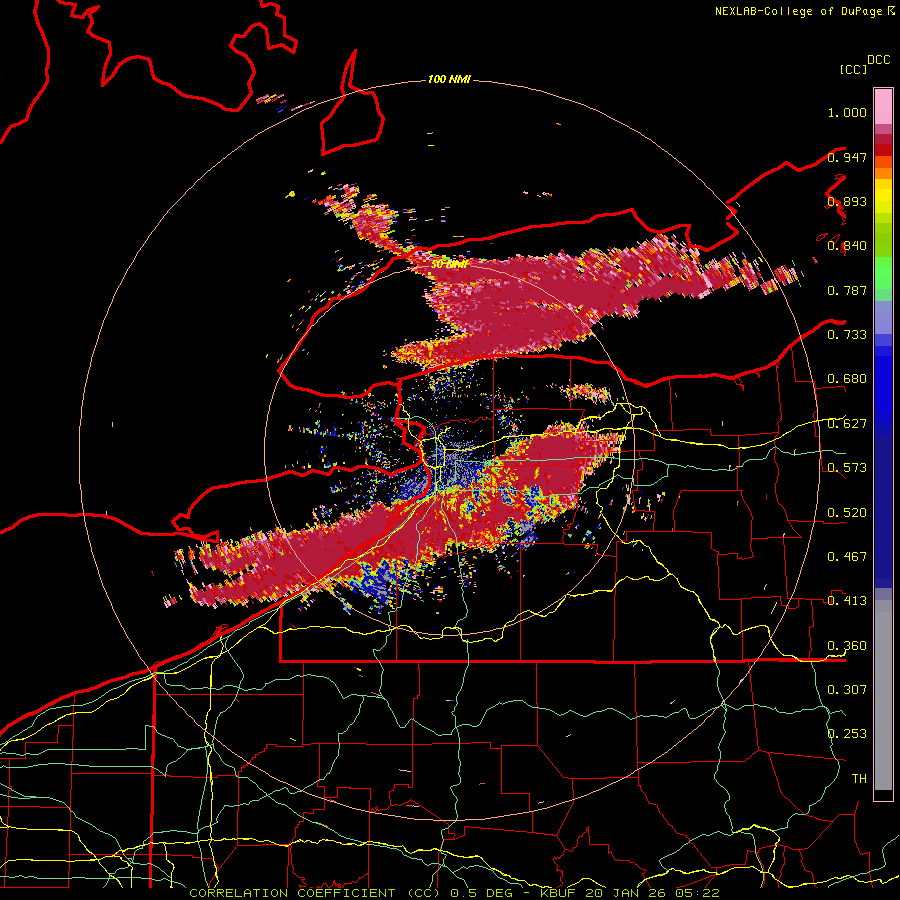Click the 0.253 value on the color scale
900x900 pixels.
847,734
